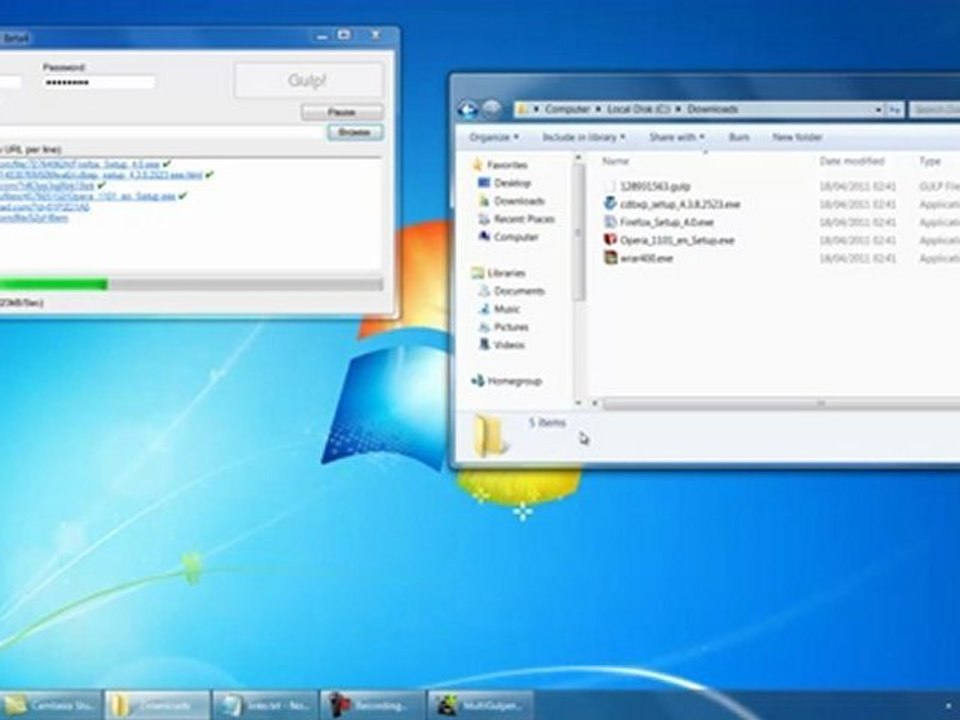Go forward in the Explorer window
The height and width of the screenshot is (720, 960).
(x=492, y=110)
